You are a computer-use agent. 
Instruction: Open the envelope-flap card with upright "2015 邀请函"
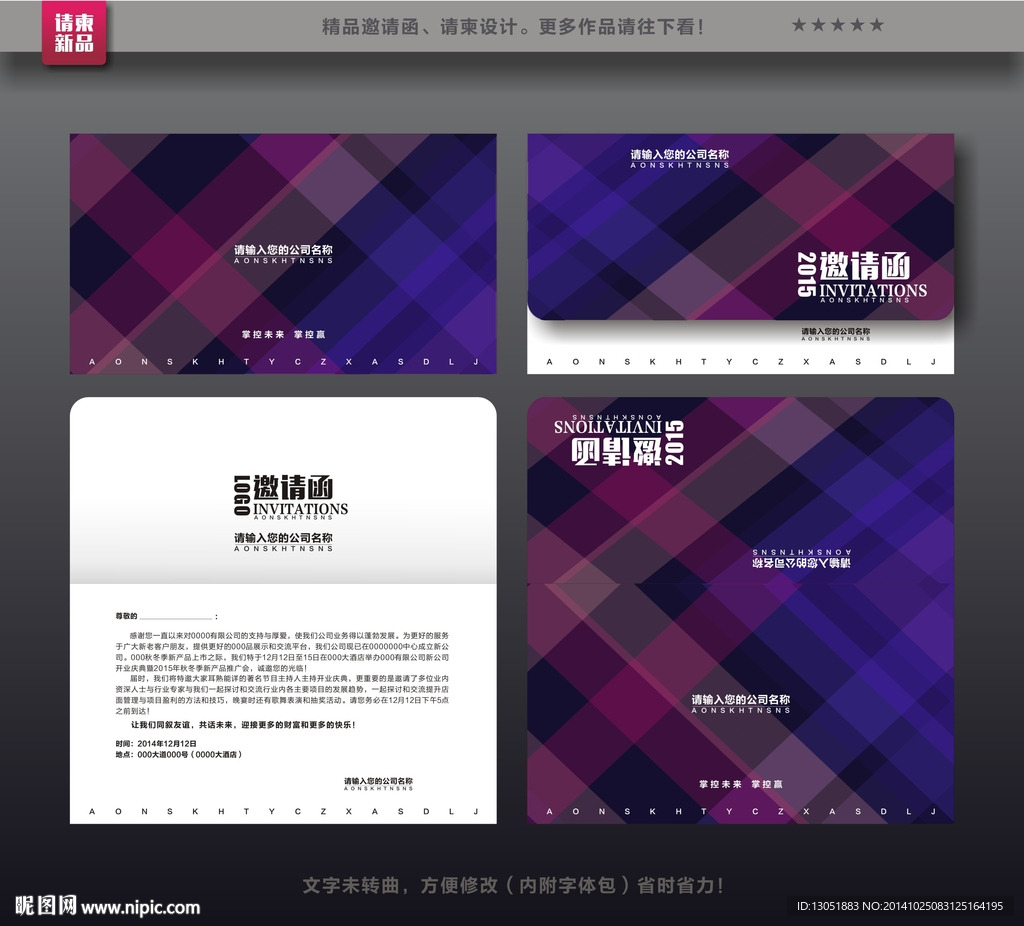[x=741, y=253]
